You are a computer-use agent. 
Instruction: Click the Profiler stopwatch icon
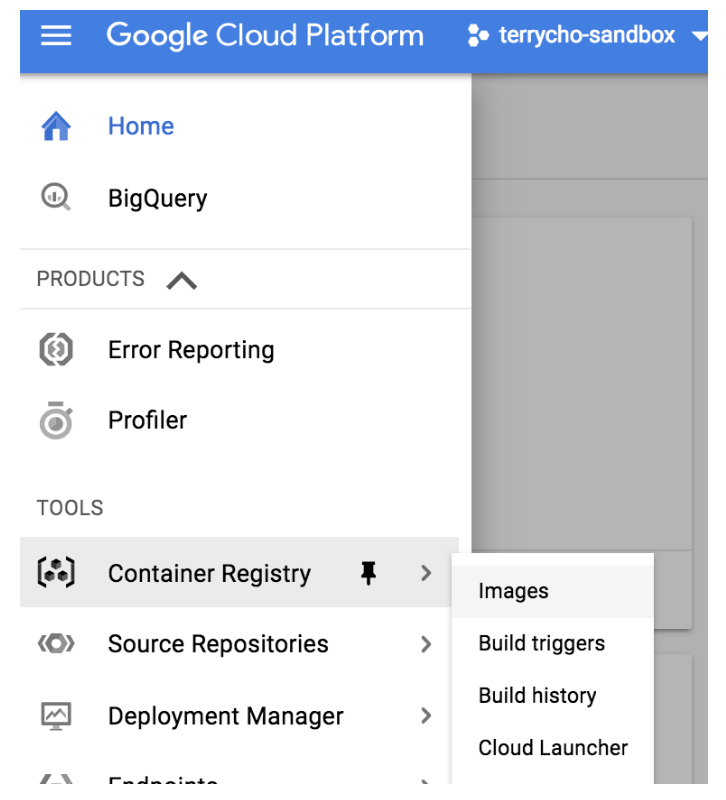56,420
